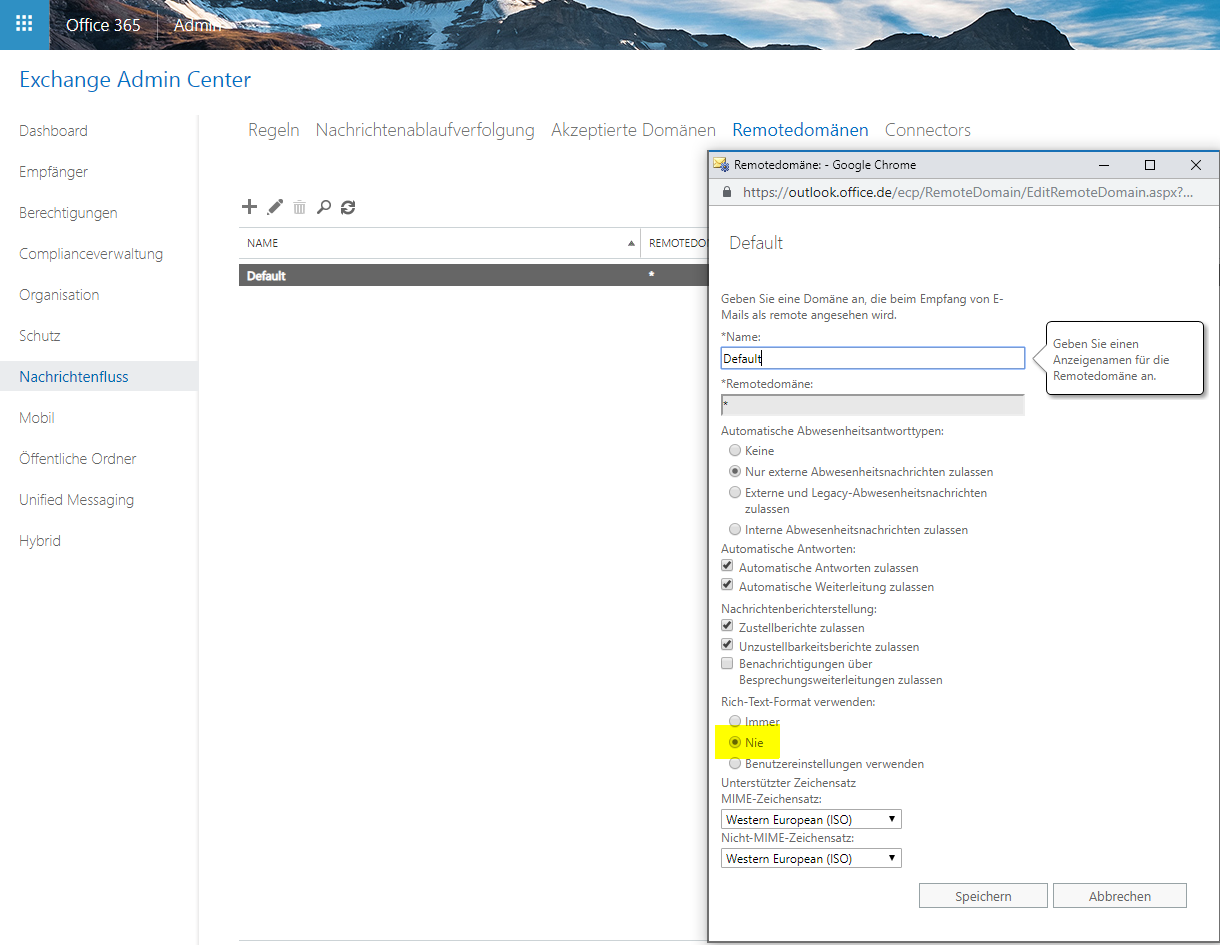Click the refresh icon in toolbar
1220x945 pixels.
[348, 207]
